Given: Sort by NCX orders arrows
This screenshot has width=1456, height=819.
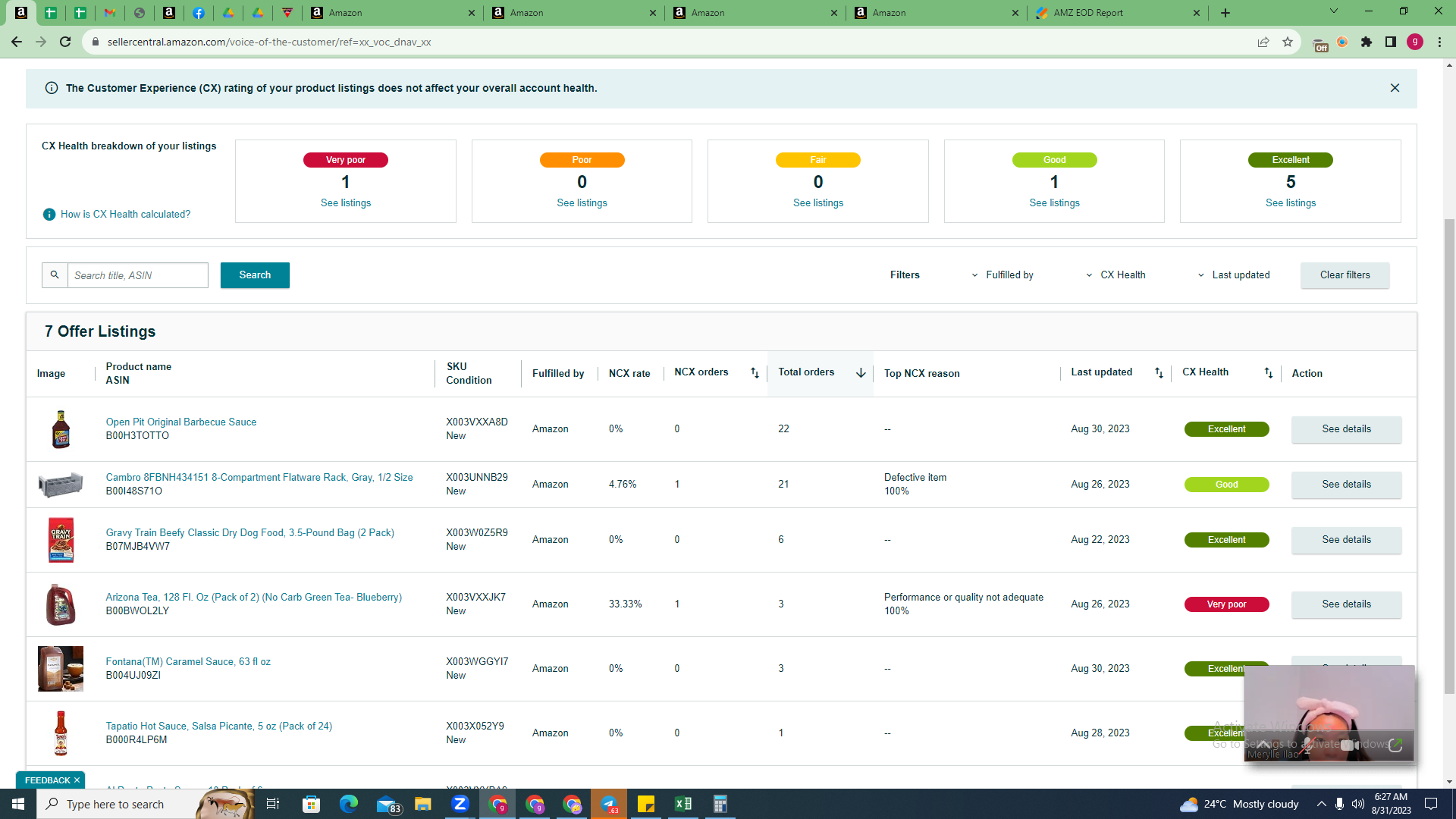Looking at the screenshot, I should click(755, 372).
